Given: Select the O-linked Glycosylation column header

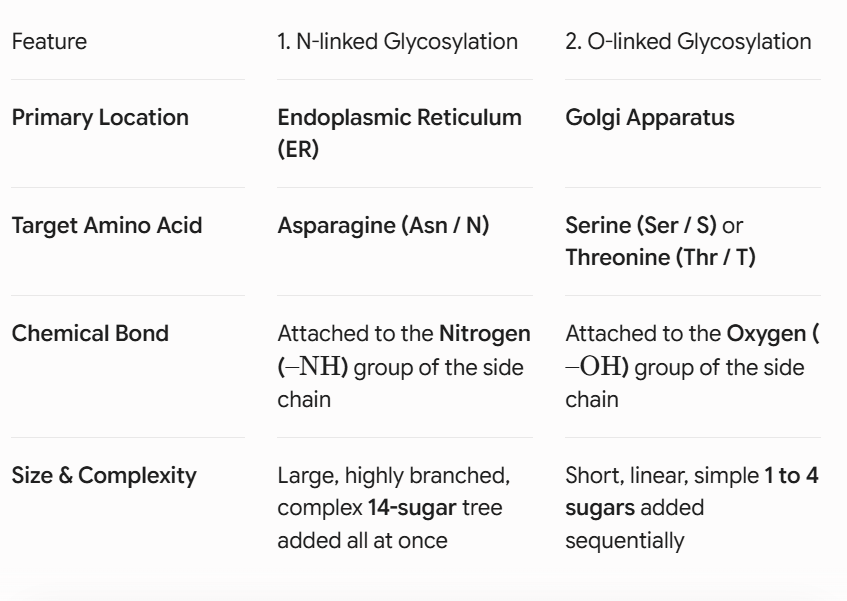Looking at the screenshot, I should 688,42.
